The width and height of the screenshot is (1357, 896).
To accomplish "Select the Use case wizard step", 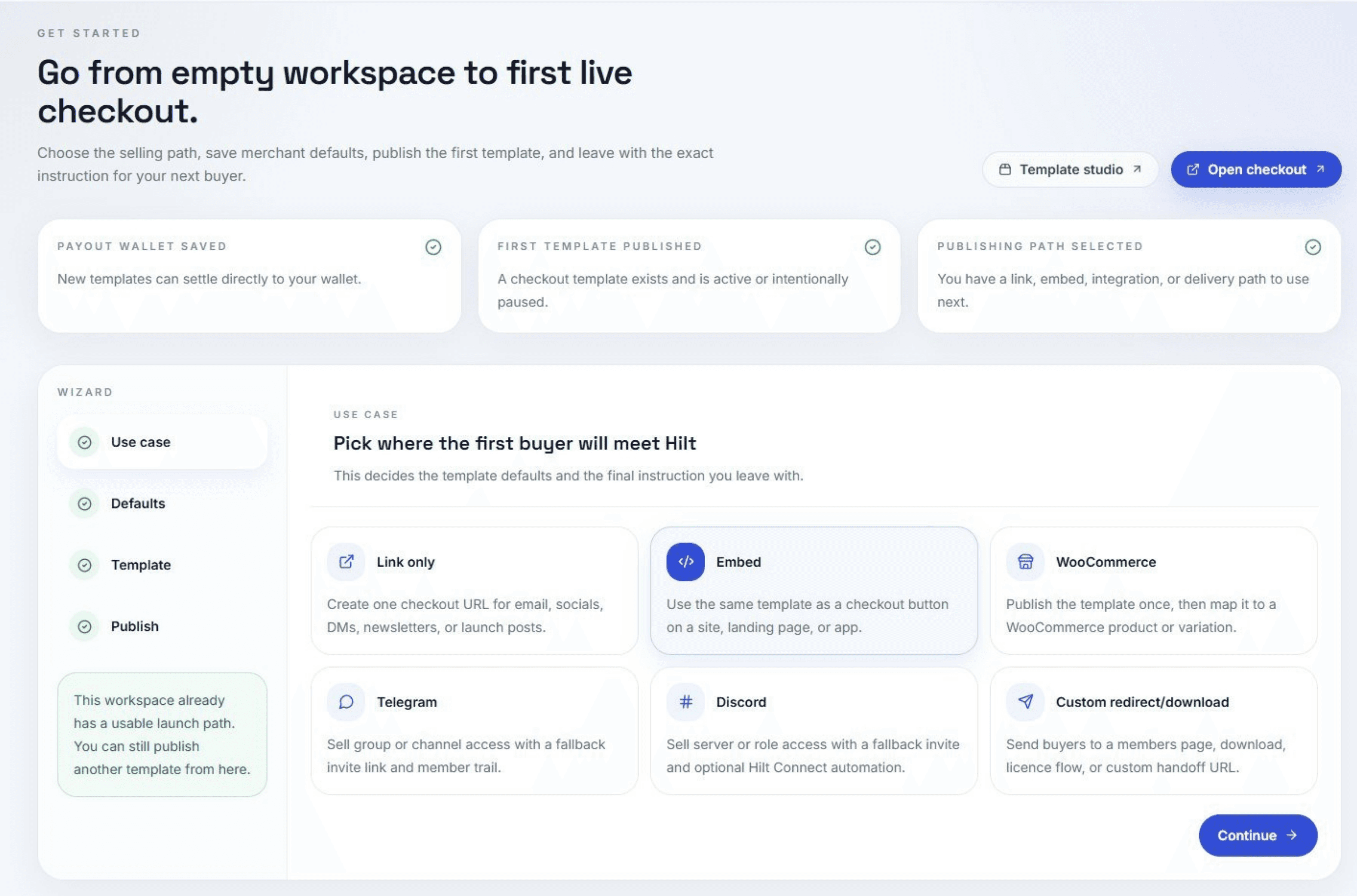I will [x=162, y=442].
